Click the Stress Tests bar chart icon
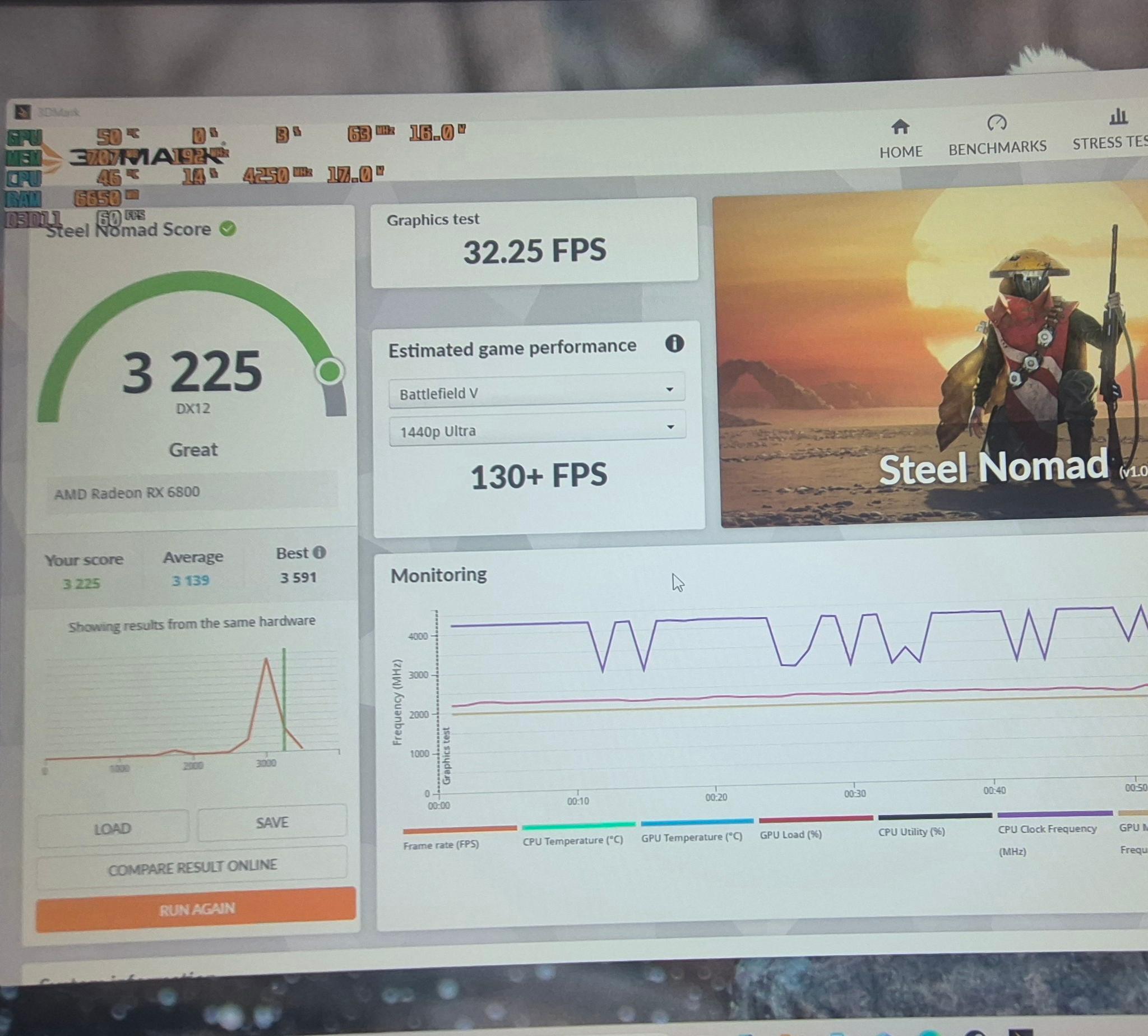The height and width of the screenshot is (1036, 1148). pos(1118,117)
